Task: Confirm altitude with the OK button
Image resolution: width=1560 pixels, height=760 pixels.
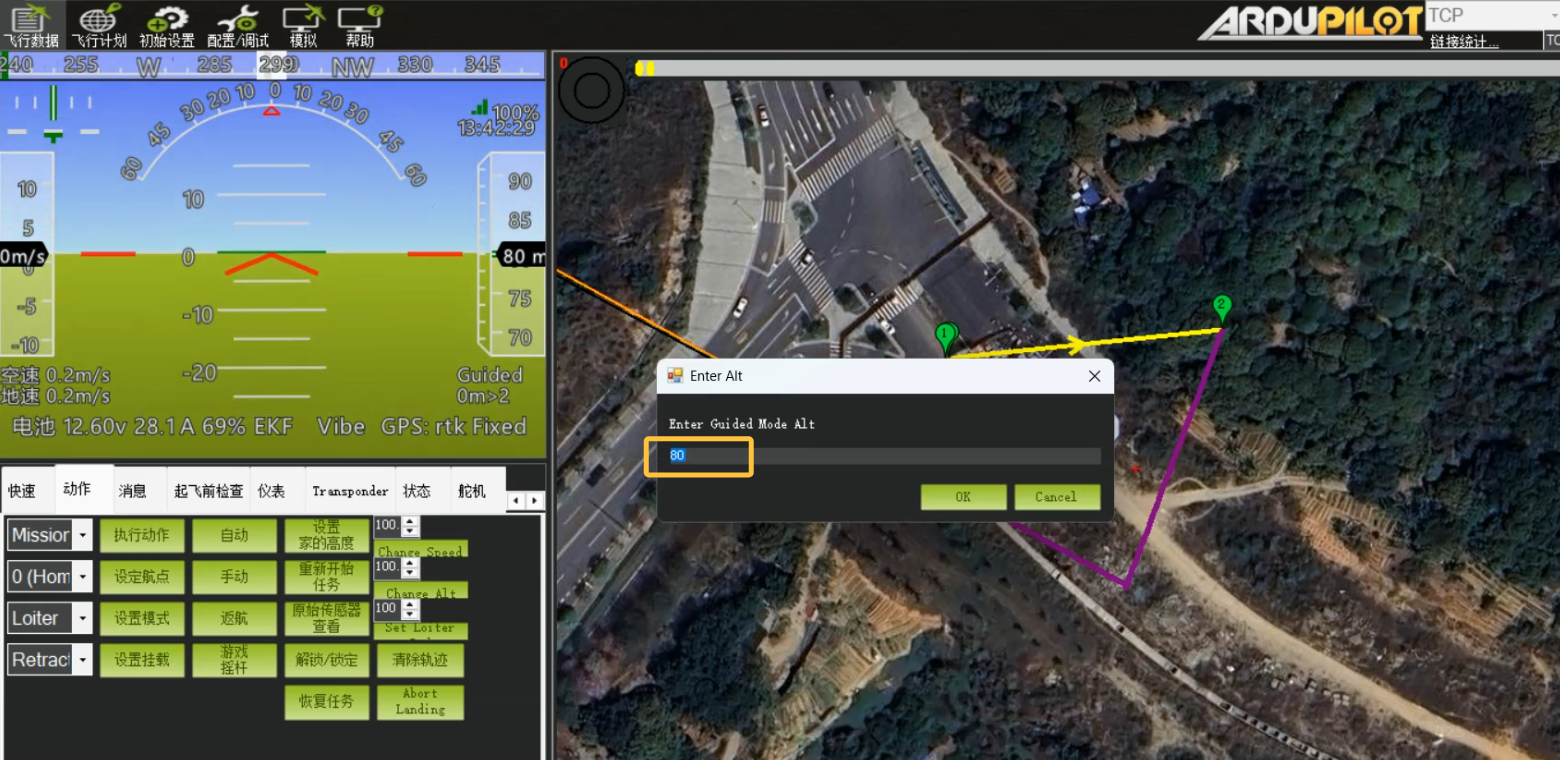Action: (x=962, y=497)
